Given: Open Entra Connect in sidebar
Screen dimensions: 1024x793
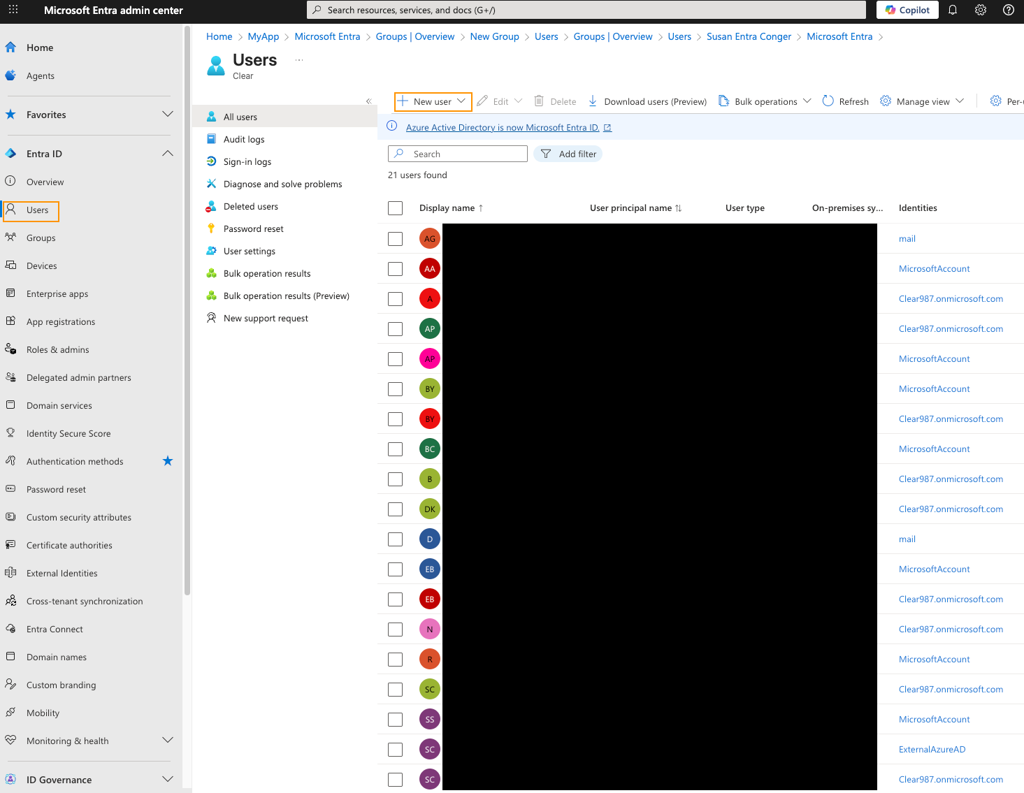Looking at the screenshot, I should point(54,629).
